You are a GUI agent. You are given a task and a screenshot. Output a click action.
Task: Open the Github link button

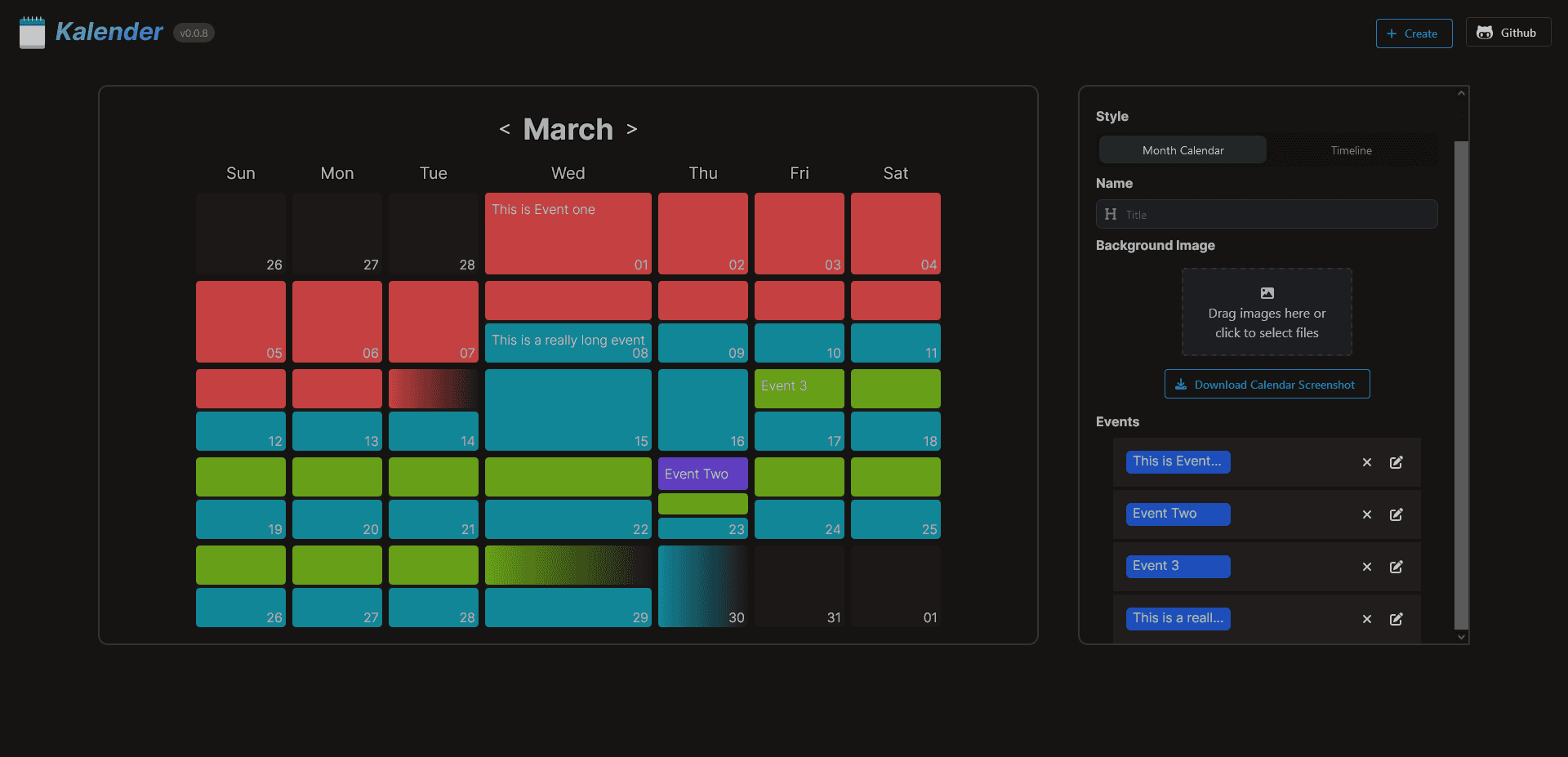tap(1508, 33)
